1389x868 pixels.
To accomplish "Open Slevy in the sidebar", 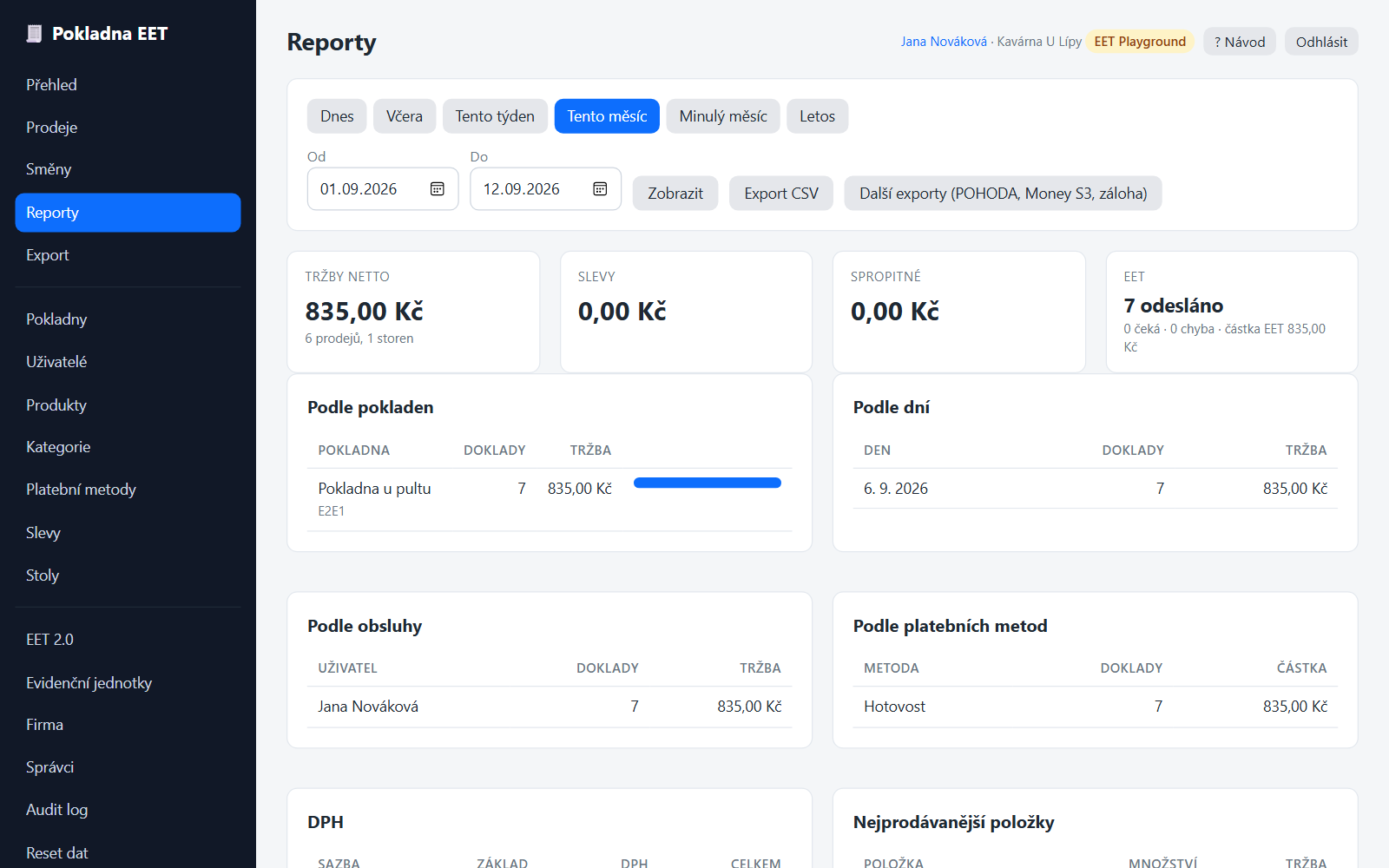I will (128, 533).
